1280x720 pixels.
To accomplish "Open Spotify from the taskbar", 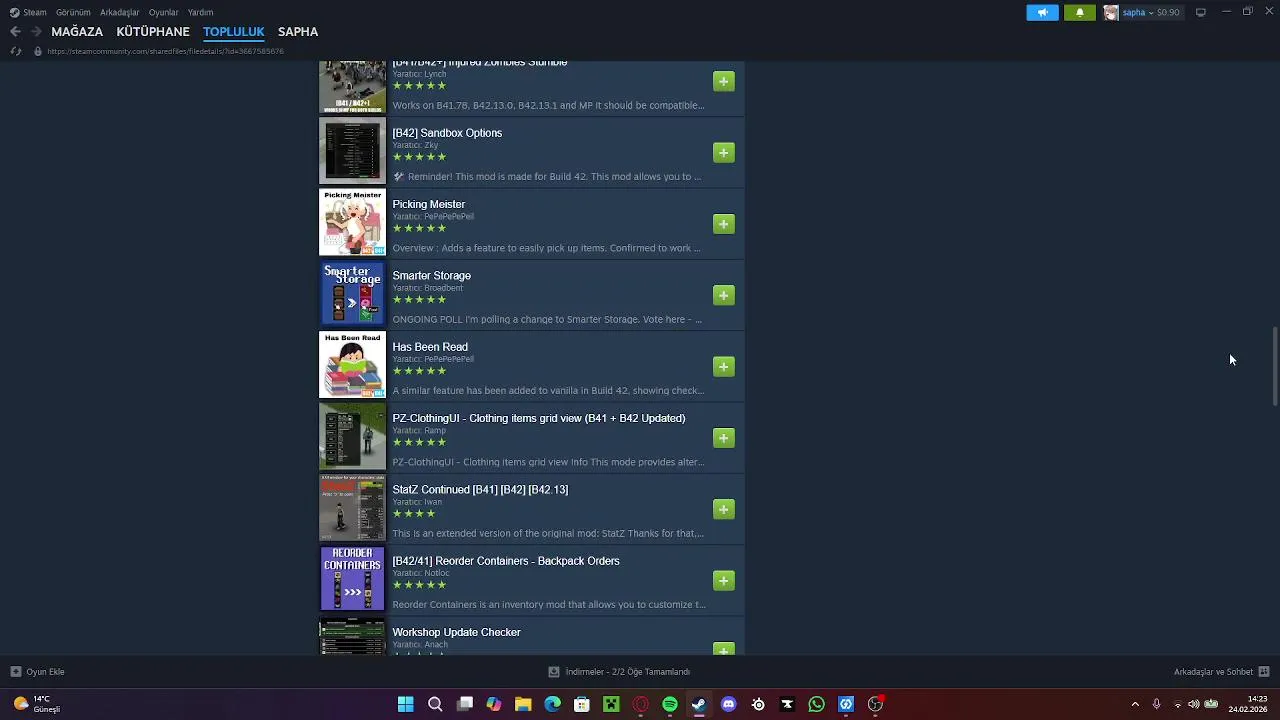I will 670,704.
